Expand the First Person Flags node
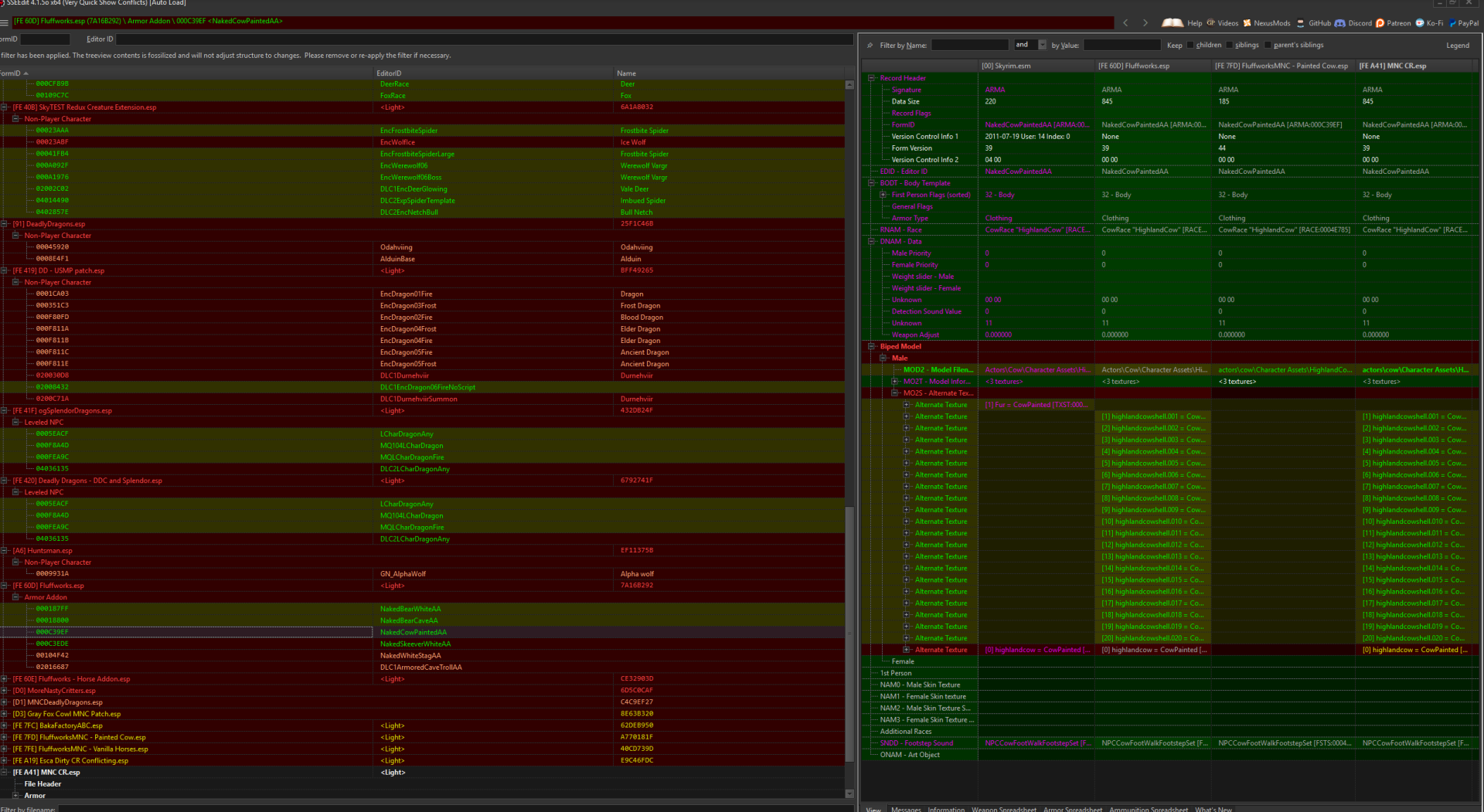This screenshot has width=1484, height=812. [x=883, y=195]
